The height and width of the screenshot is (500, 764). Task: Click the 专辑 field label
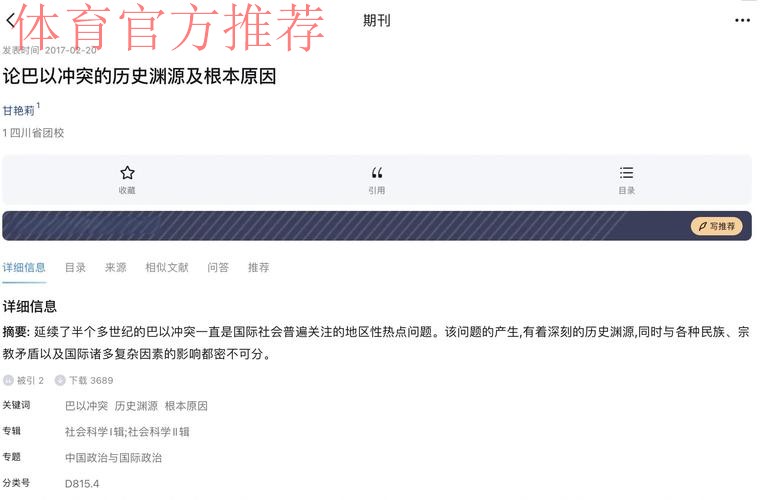[12, 431]
